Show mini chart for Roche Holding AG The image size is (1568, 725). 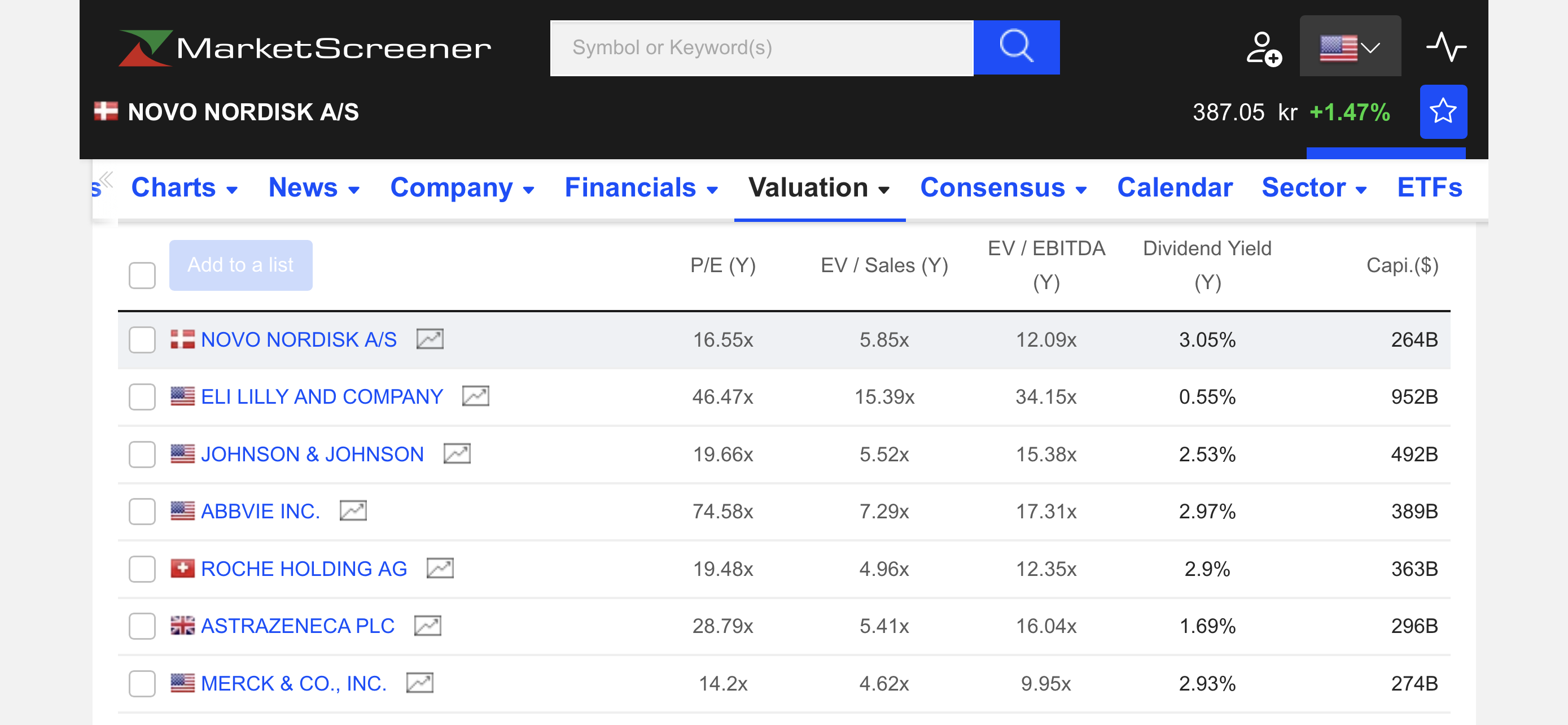(x=440, y=568)
